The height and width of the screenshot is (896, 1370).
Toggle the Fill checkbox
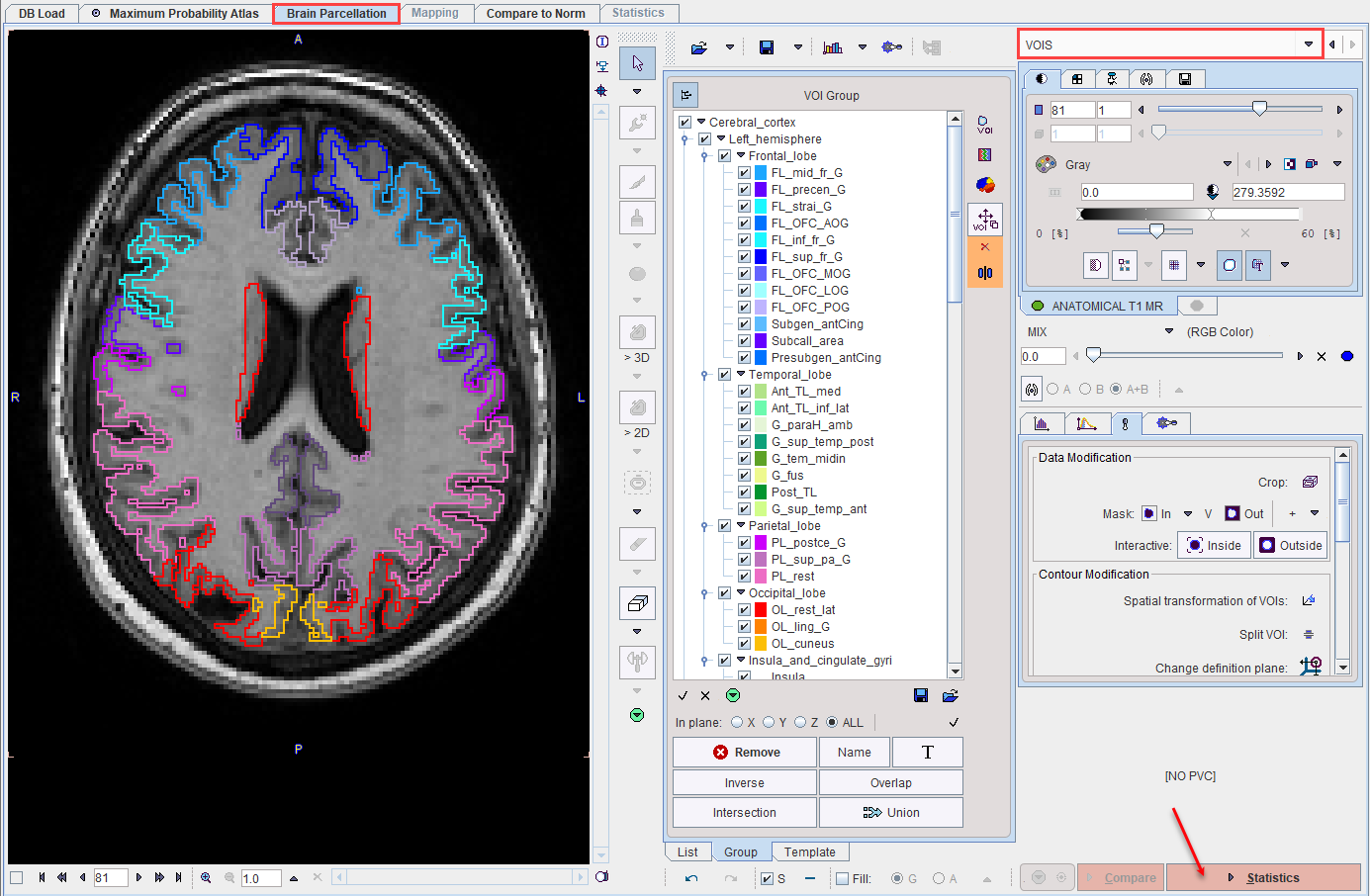point(842,878)
